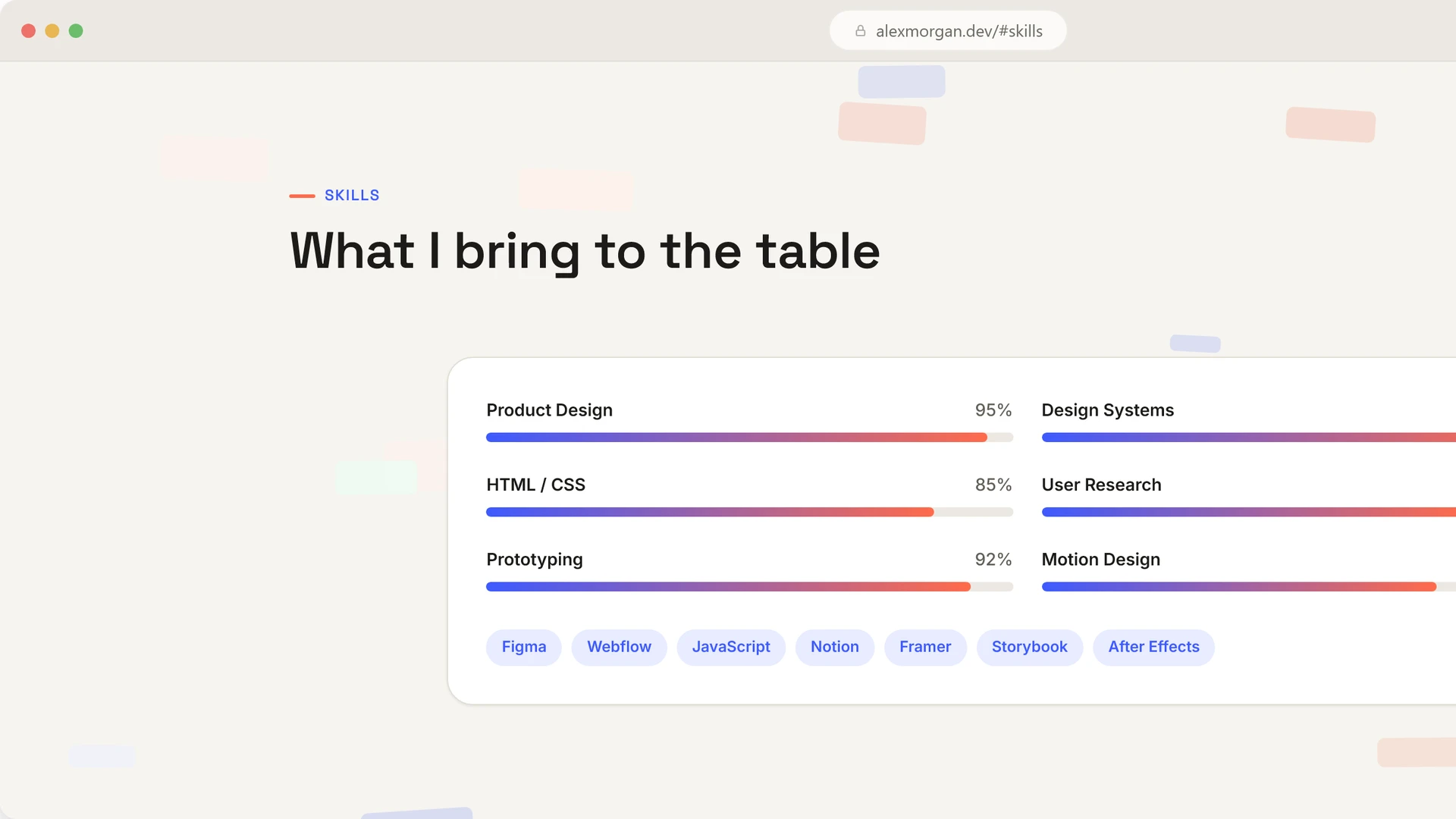
Task: Click the Storybook tag
Action: (x=1030, y=647)
